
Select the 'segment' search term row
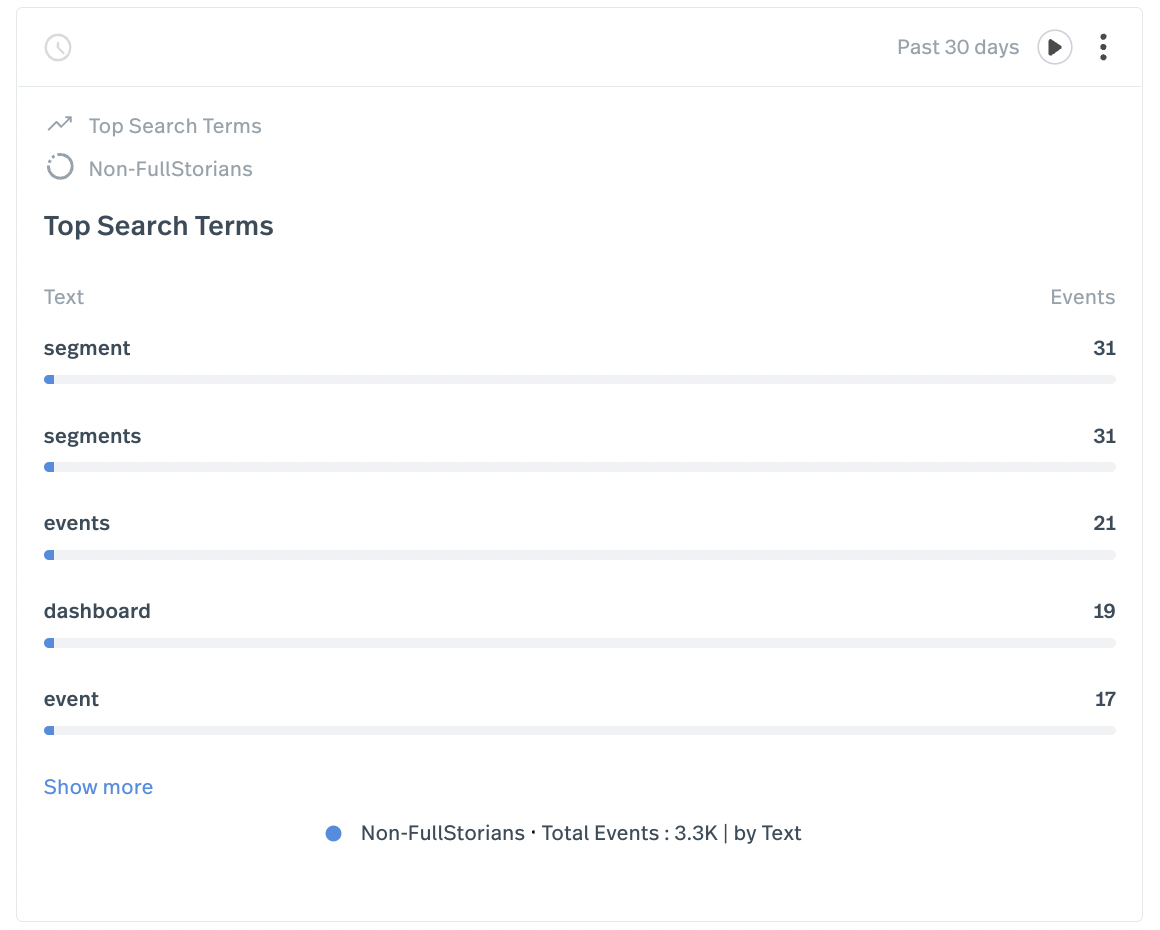579,361
